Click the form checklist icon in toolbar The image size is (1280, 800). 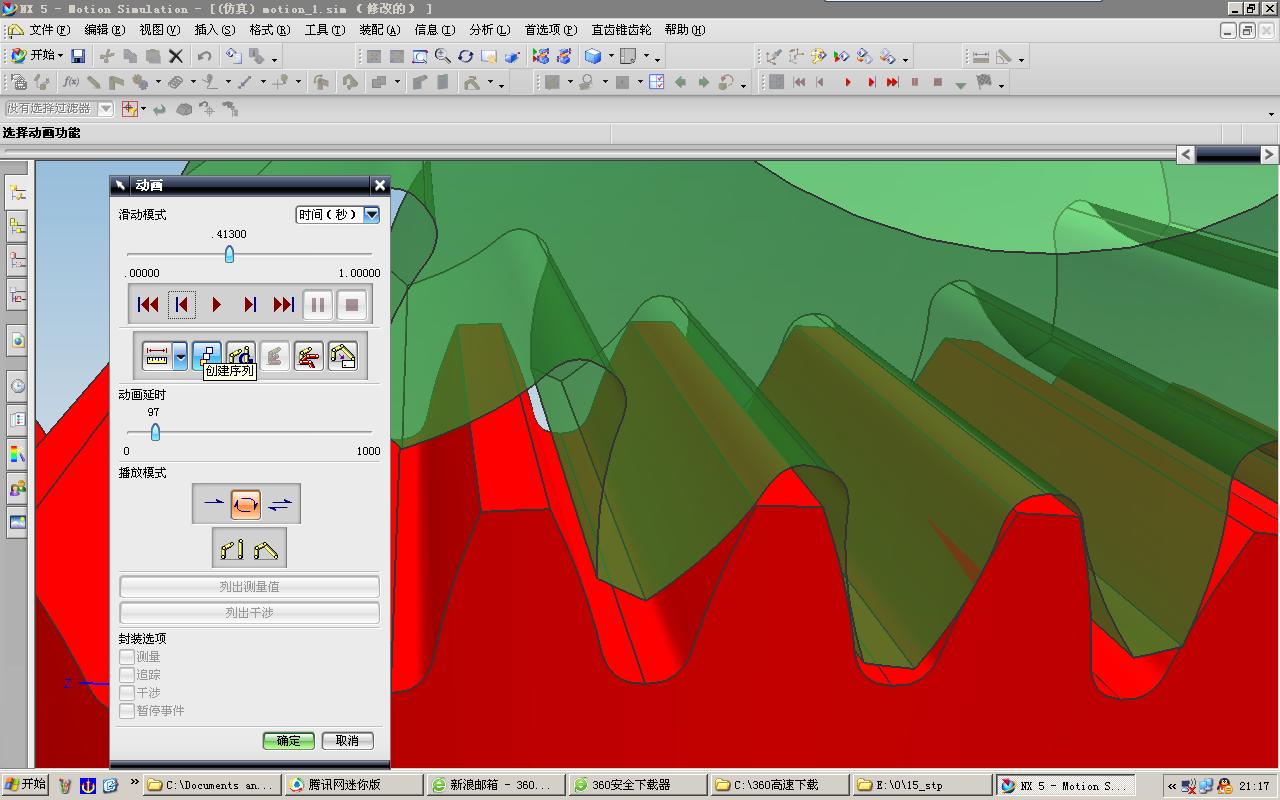tap(657, 82)
